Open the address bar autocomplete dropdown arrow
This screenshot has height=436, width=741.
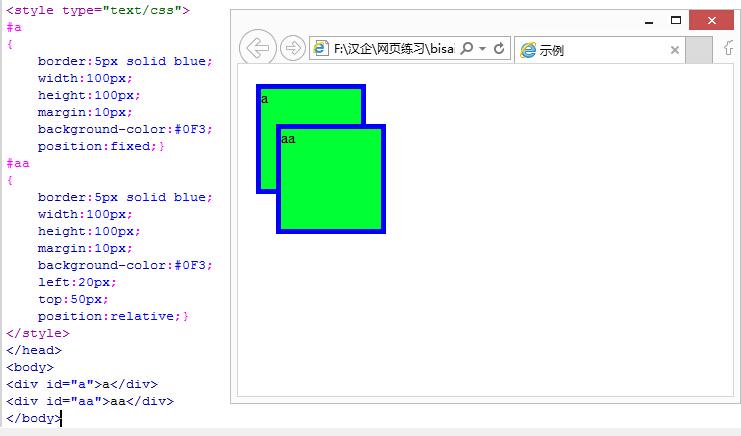coord(482,48)
